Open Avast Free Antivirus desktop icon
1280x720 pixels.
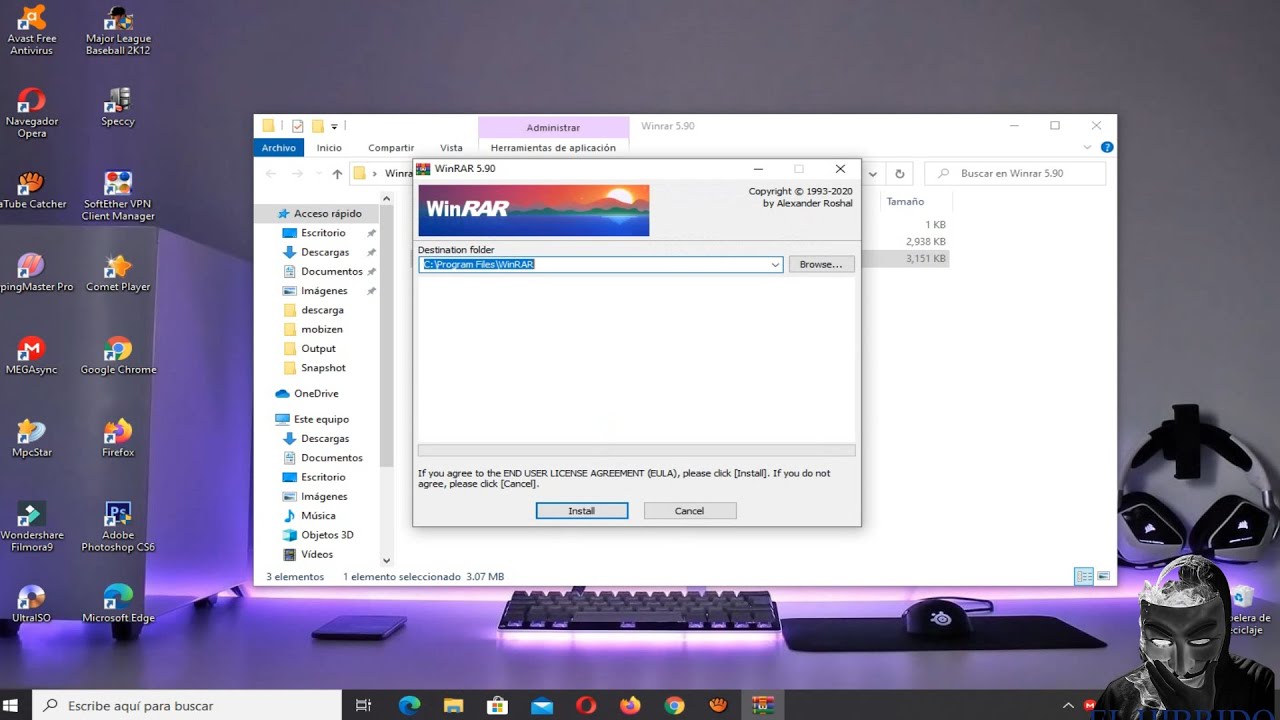click(x=32, y=30)
